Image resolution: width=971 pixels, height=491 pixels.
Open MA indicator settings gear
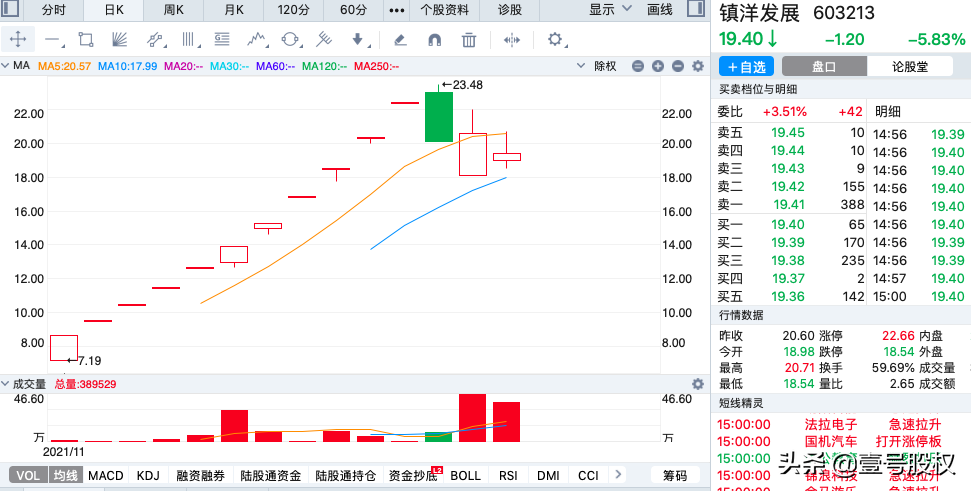(x=698, y=66)
